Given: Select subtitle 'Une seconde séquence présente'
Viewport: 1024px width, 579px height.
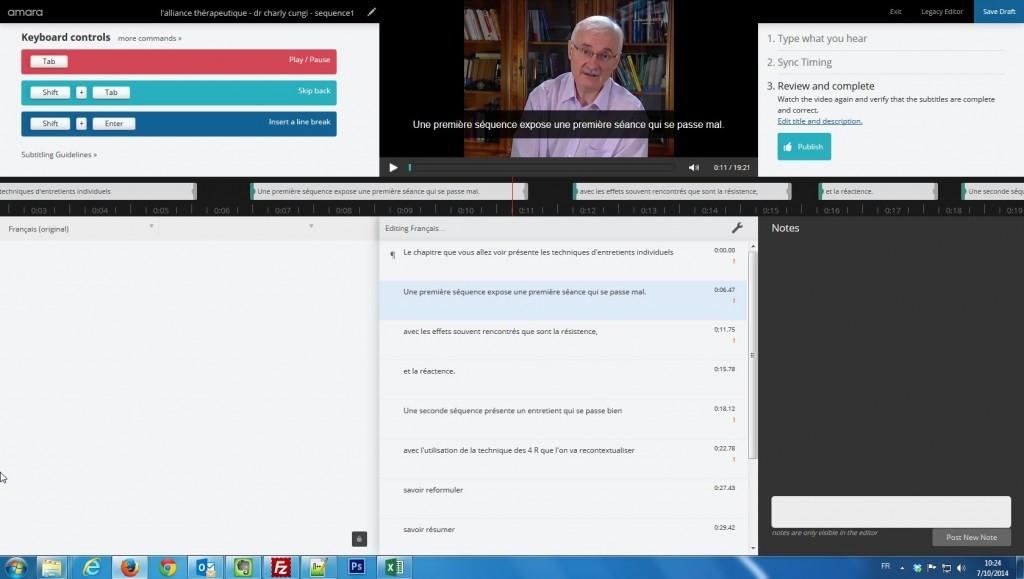Looking at the screenshot, I should (563, 419).
